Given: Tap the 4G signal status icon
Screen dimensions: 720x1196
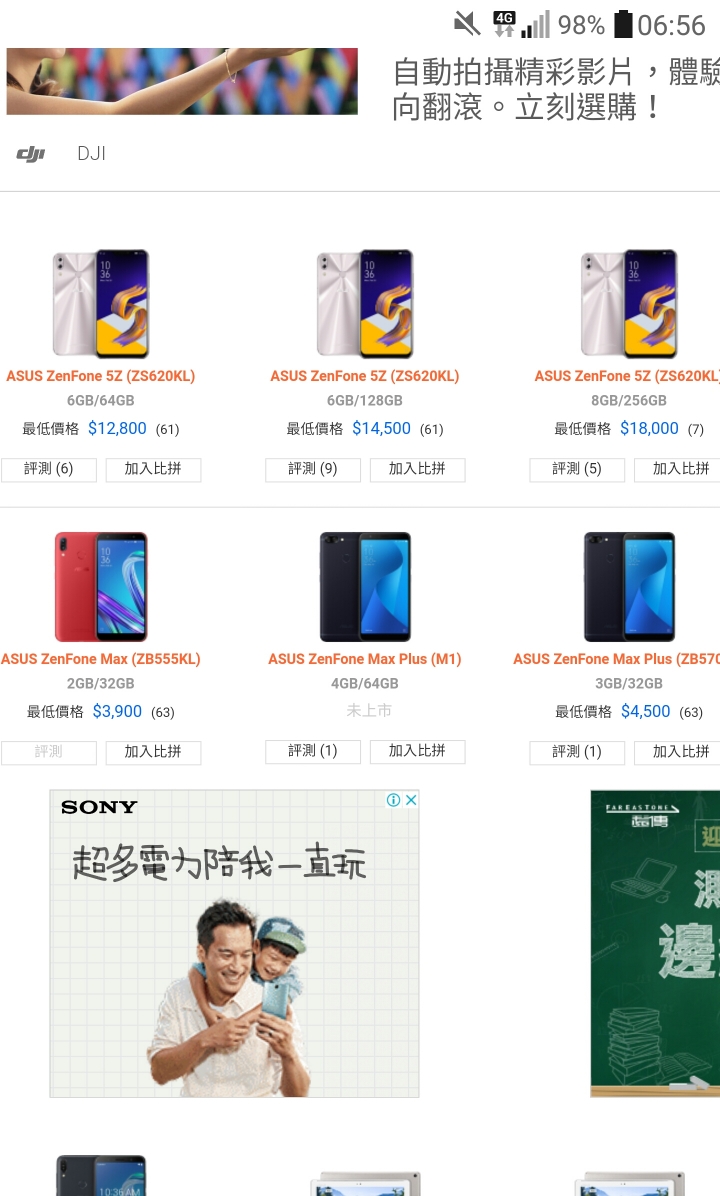Looking at the screenshot, I should (504, 24).
